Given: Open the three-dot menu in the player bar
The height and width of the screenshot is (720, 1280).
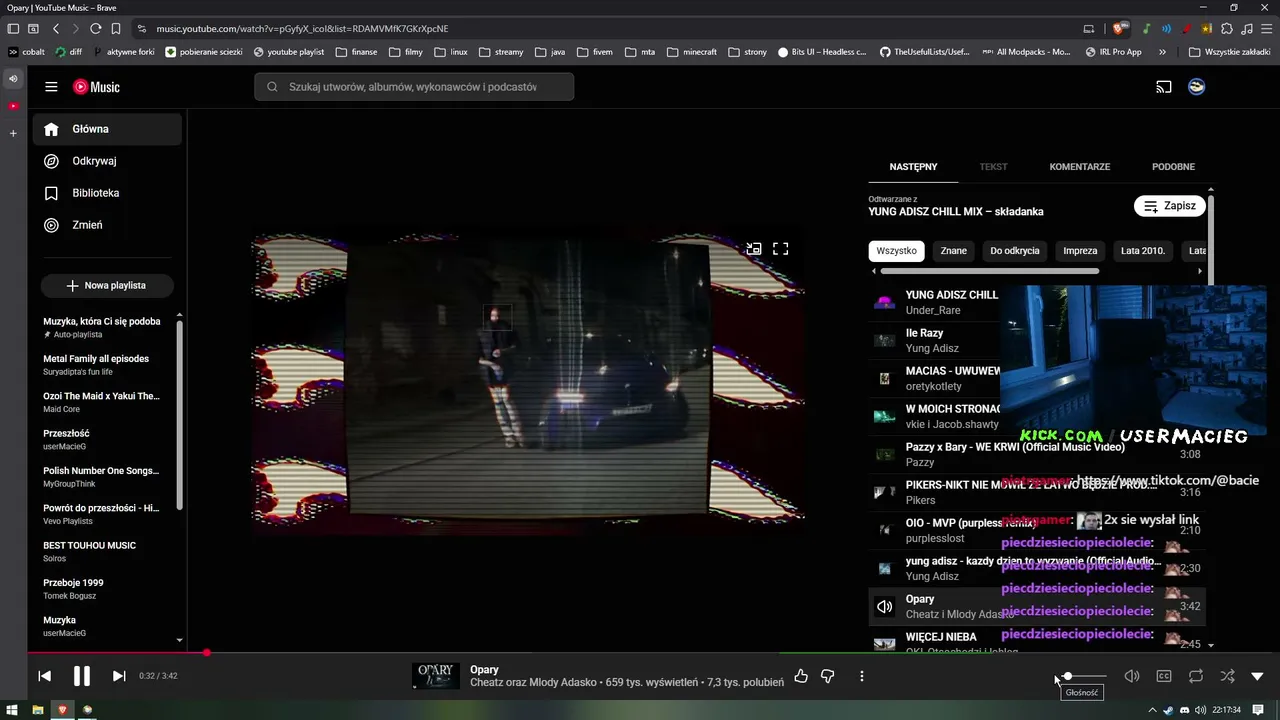Looking at the screenshot, I should pos(862,676).
